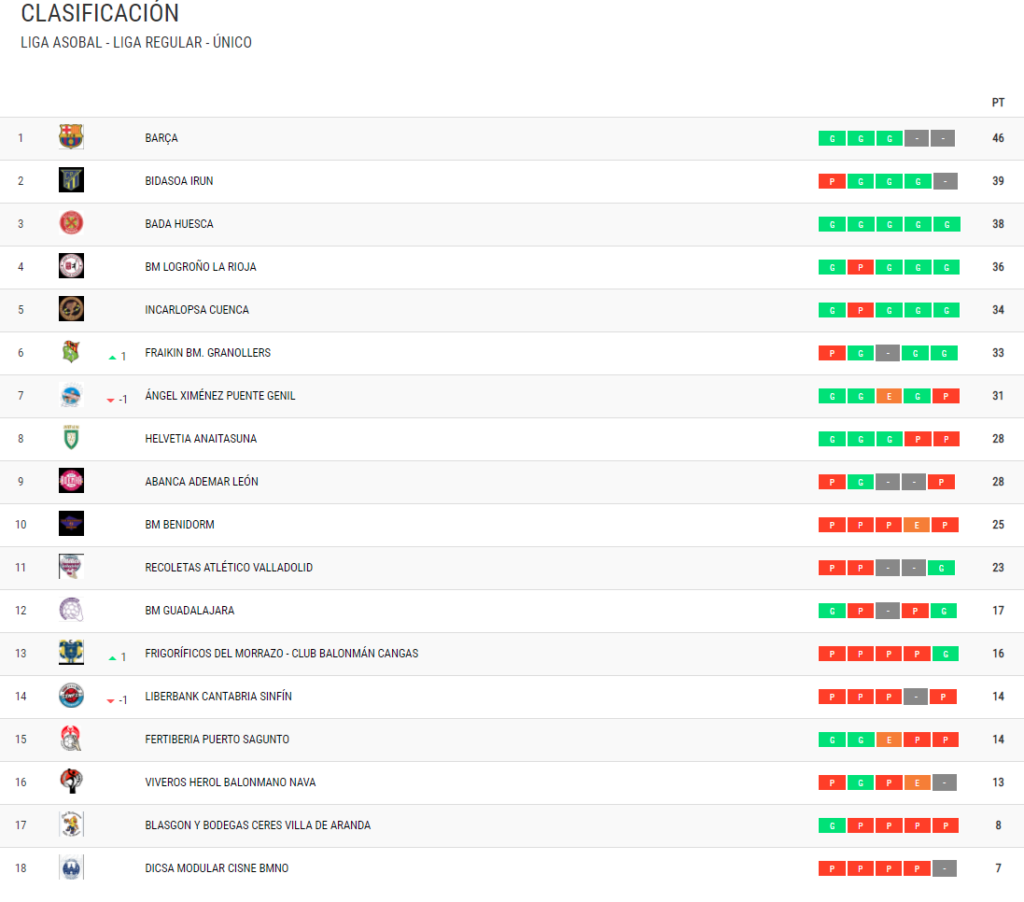
Task: Click BM Benidorm's 25 points value
Action: 998,524
